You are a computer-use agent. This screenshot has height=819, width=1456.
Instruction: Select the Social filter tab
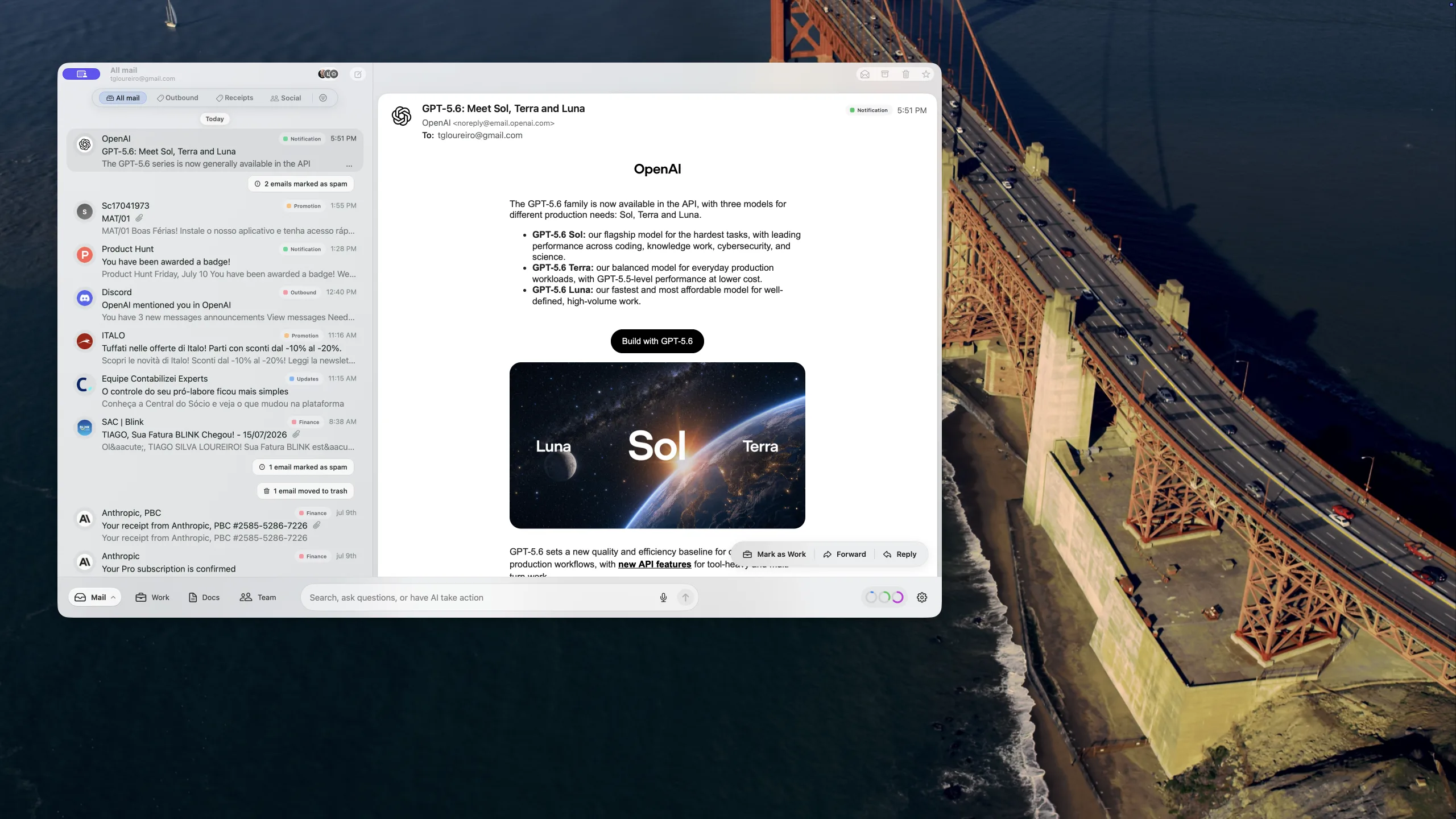tap(286, 98)
